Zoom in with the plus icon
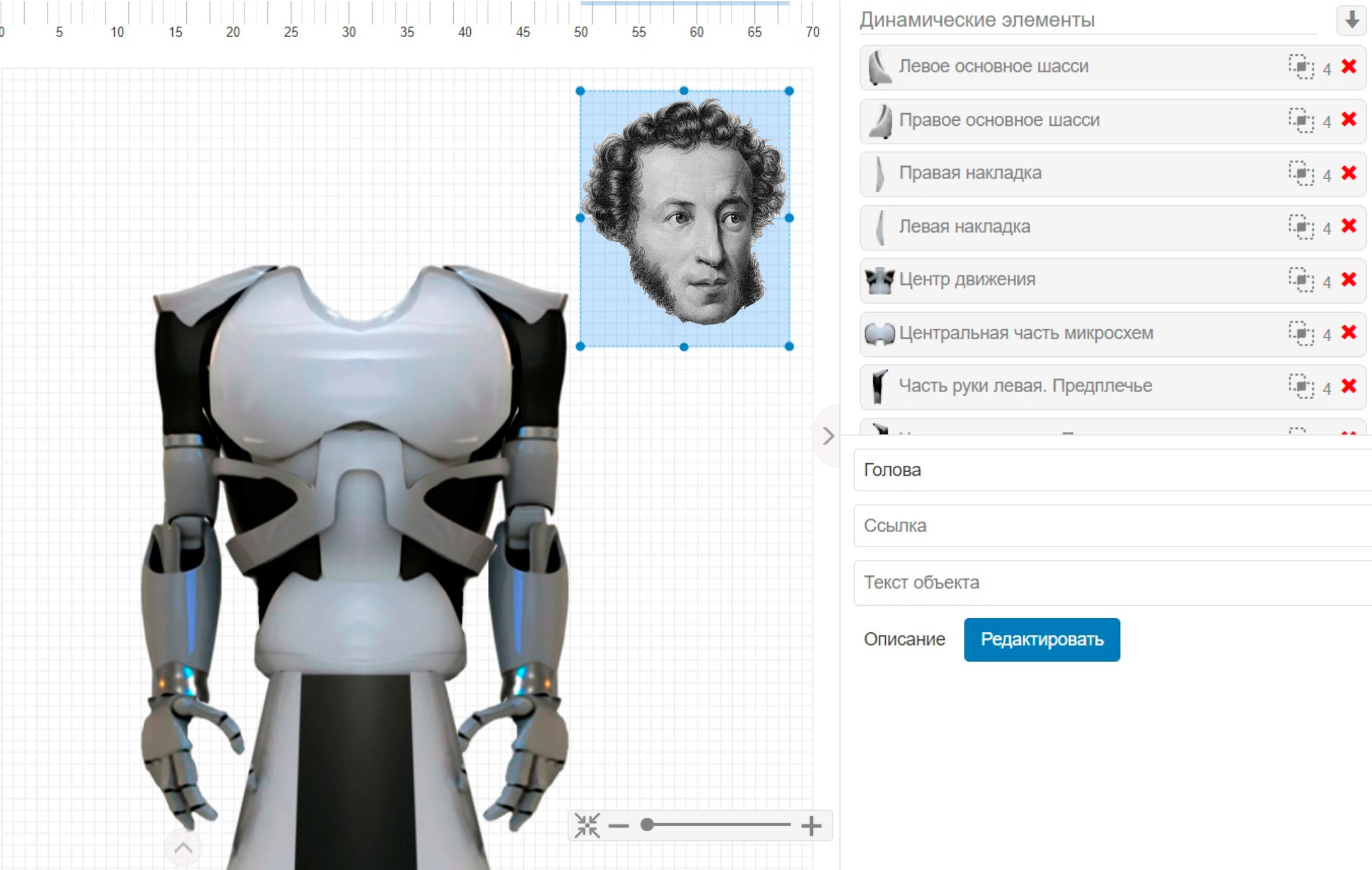1372x870 pixels. tap(811, 826)
